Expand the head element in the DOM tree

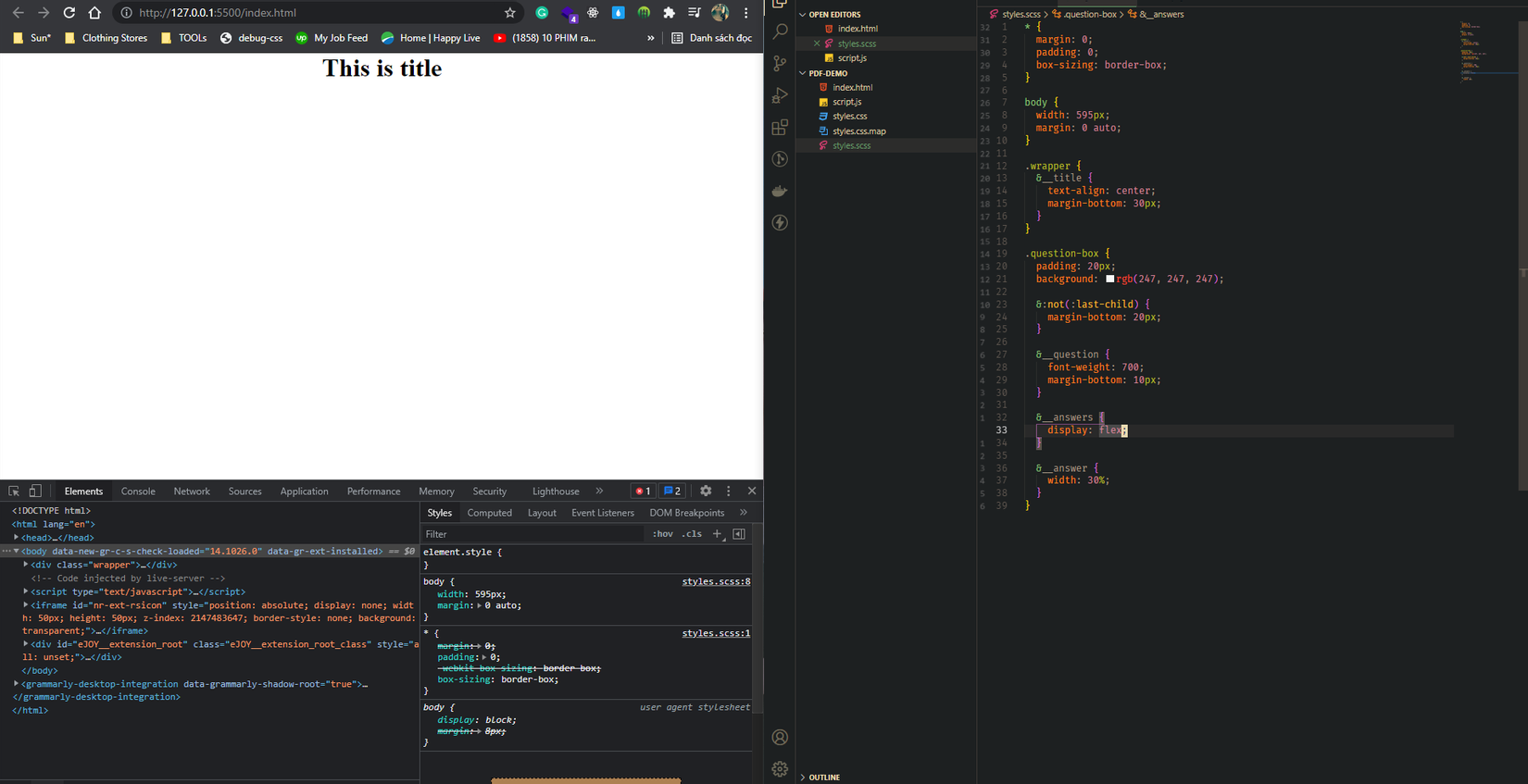click(17, 538)
